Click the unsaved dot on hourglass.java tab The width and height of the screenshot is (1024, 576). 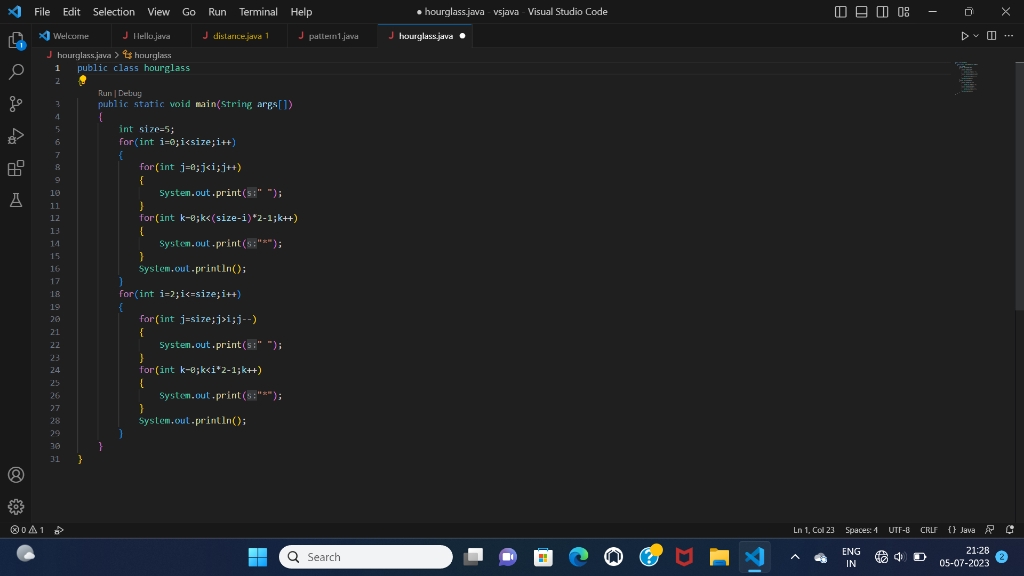point(462,36)
